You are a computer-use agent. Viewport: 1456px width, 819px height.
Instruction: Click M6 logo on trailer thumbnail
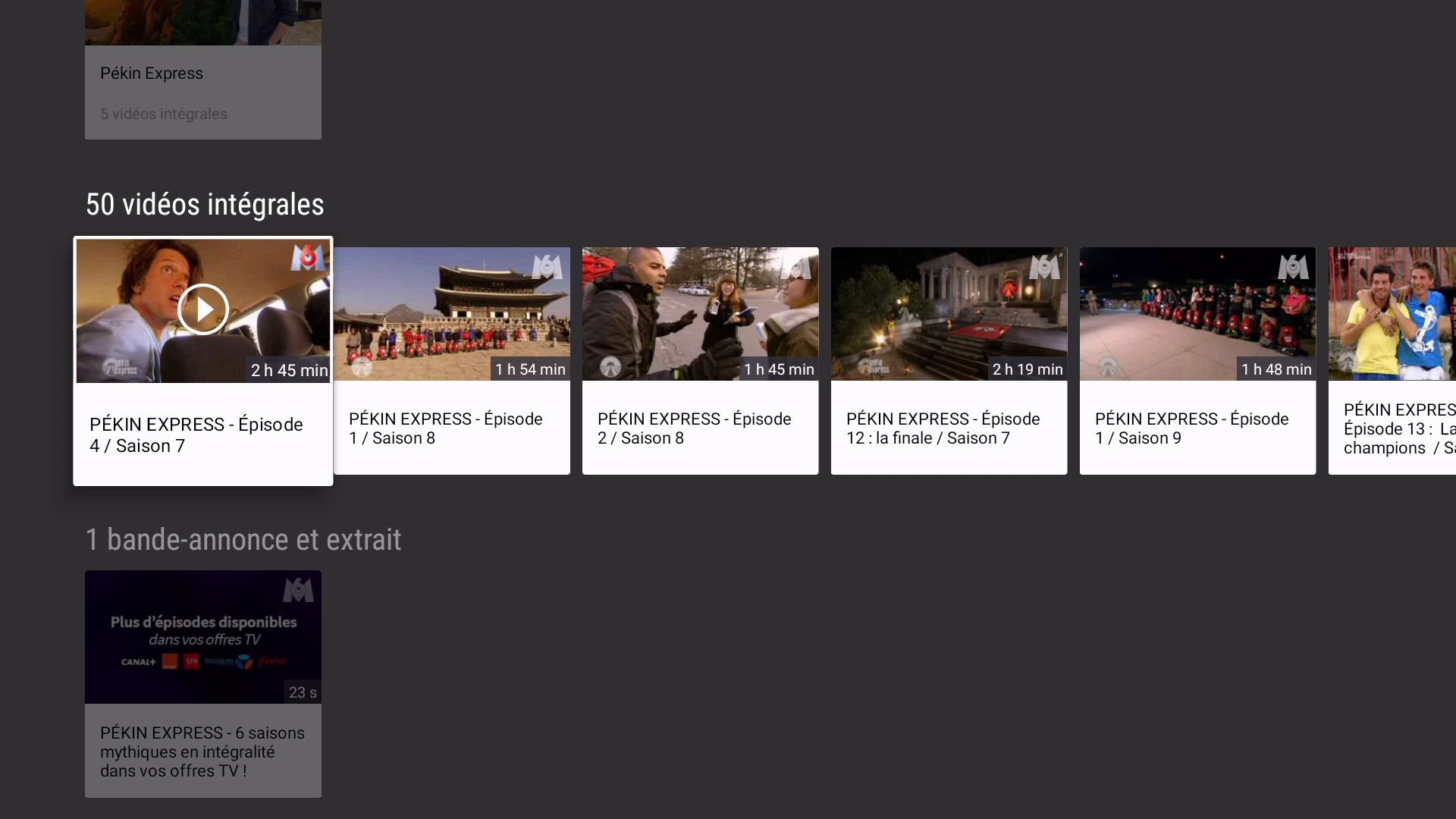pos(298,589)
